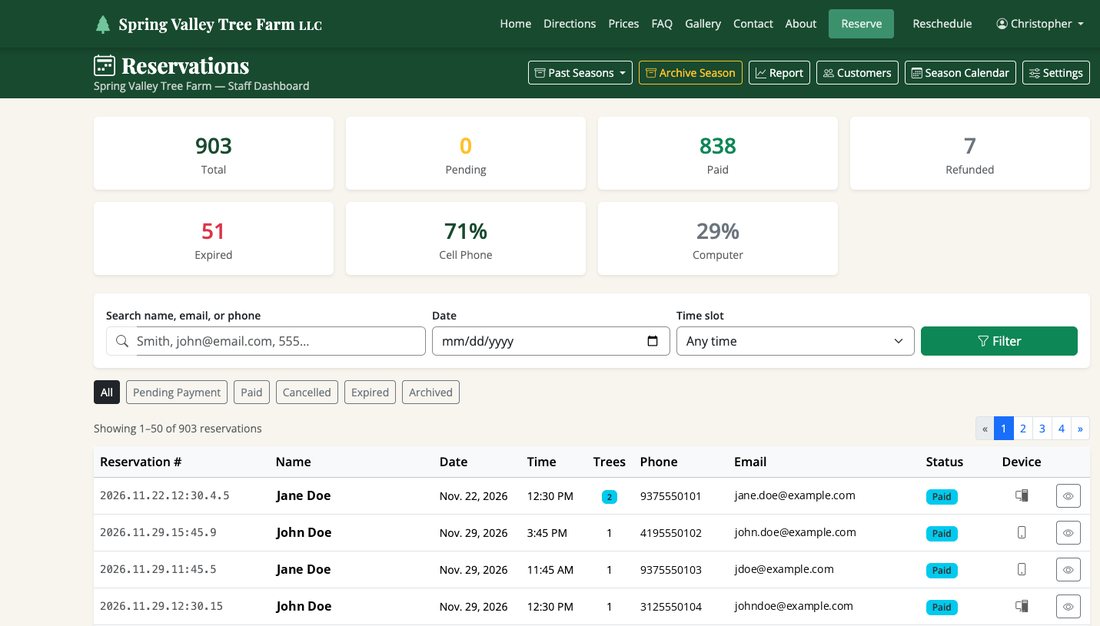Filter by Archived status
The height and width of the screenshot is (626, 1100).
431,392
